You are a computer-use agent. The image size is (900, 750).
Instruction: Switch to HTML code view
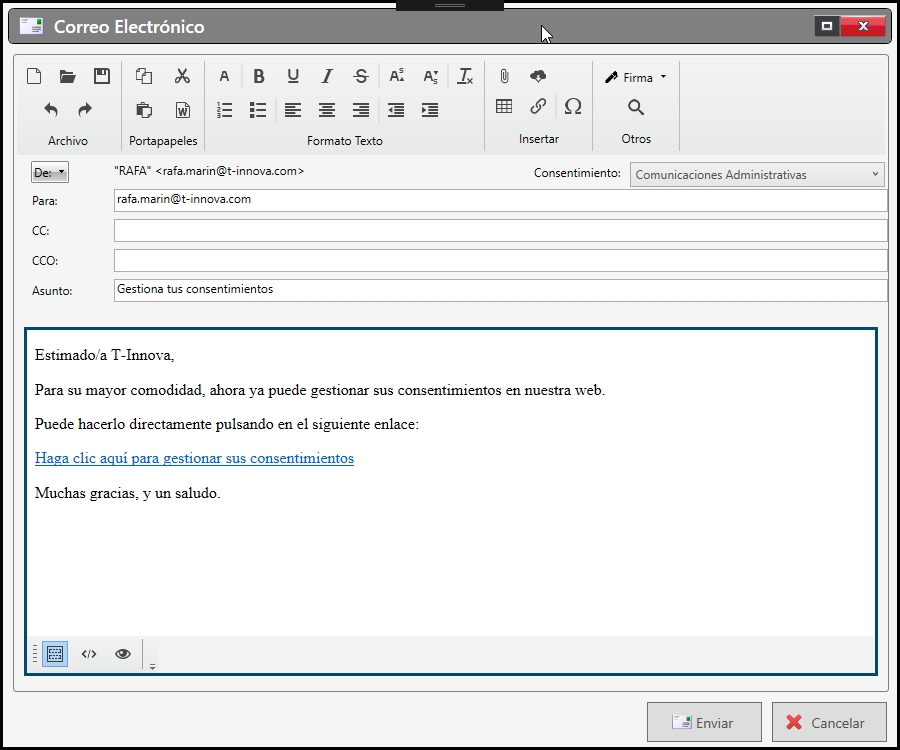[x=89, y=654]
